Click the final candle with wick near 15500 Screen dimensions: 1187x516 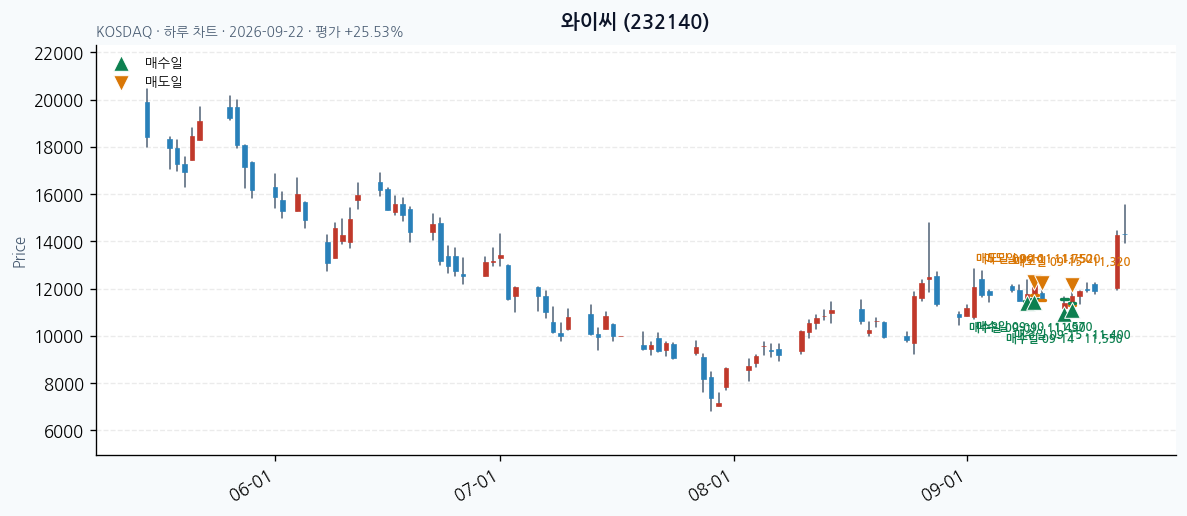[1125, 224]
